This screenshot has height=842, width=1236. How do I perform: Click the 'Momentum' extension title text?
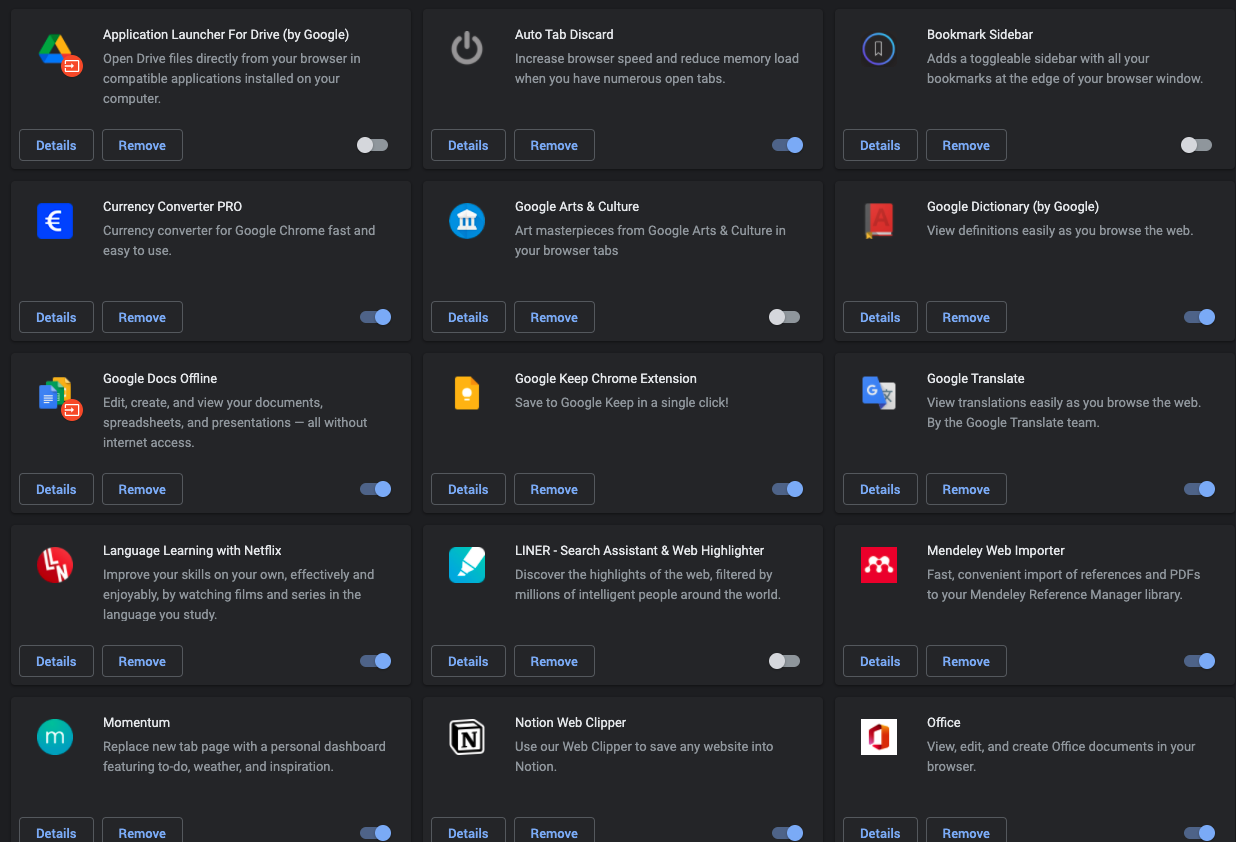pyautogui.click(x=136, y=722)
